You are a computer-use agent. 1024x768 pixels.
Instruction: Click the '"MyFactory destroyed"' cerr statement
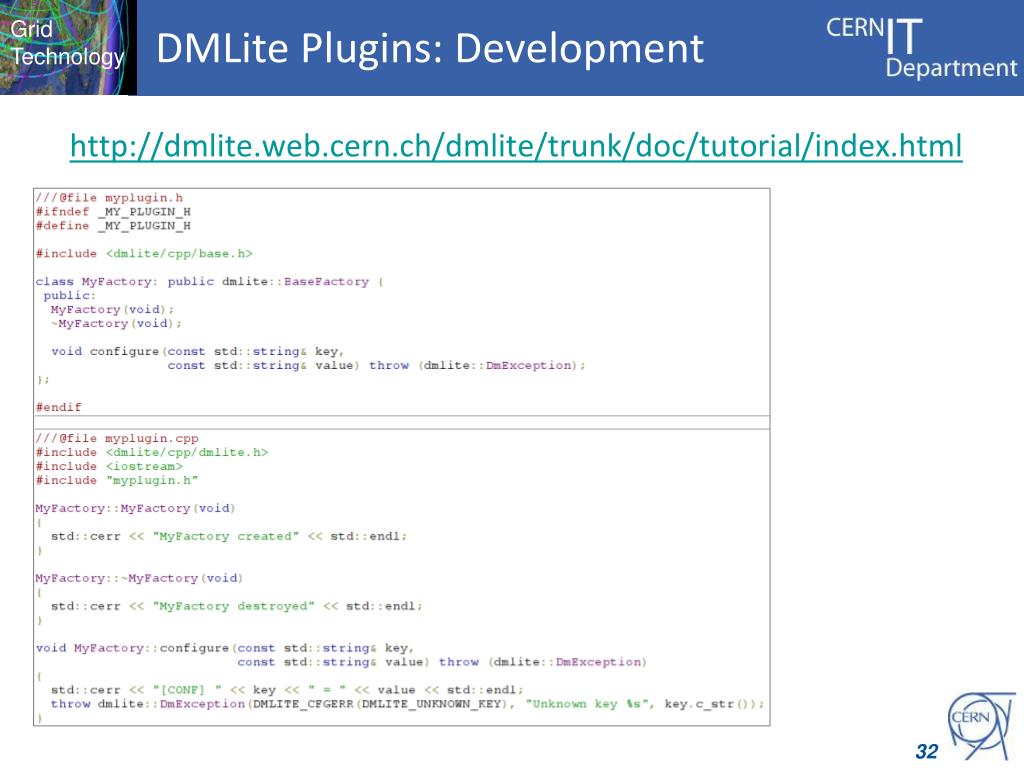pyautogui.click(x=236, y=606)
